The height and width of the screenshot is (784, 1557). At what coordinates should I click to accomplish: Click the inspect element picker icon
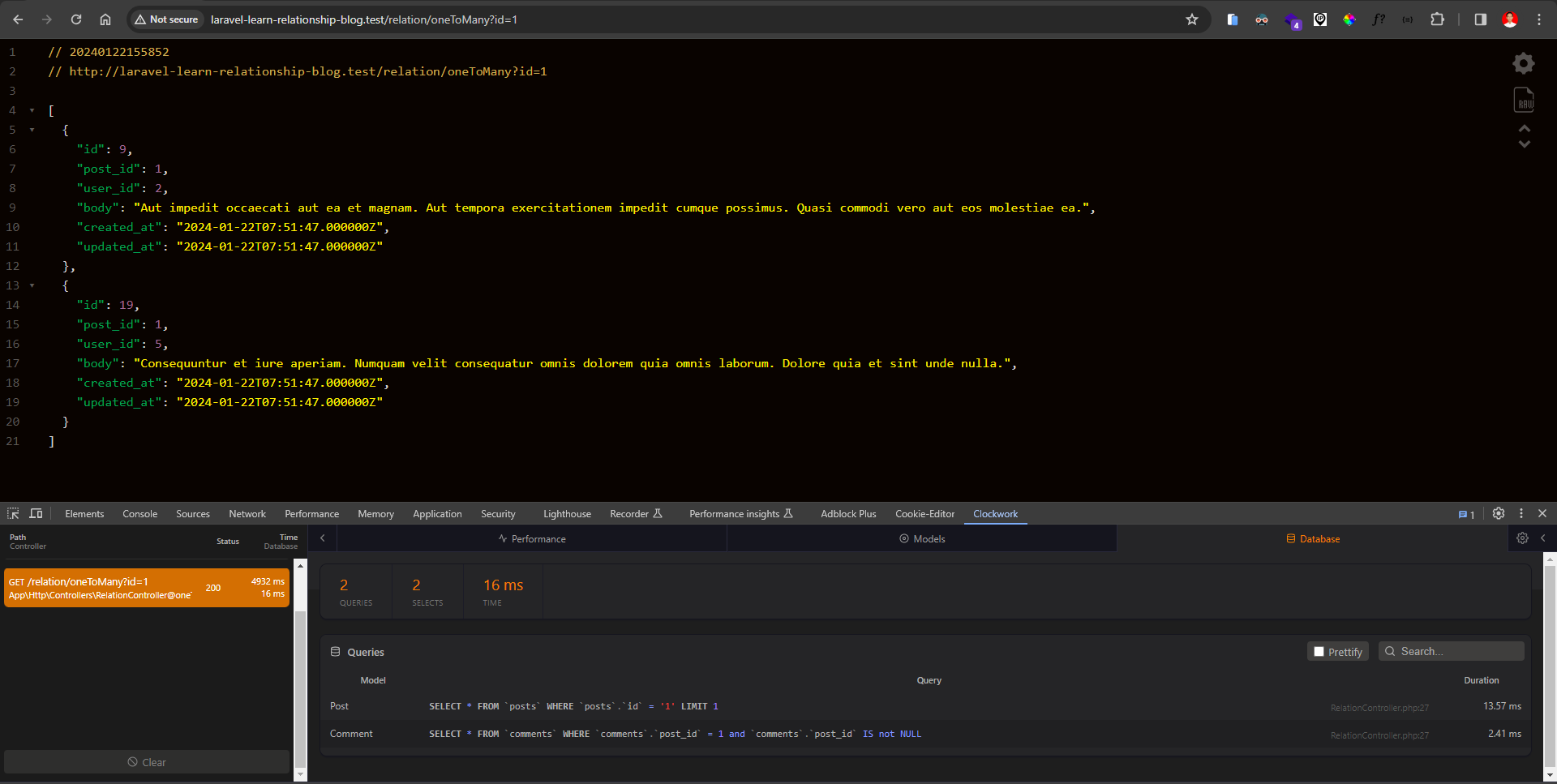coord(13,513)
